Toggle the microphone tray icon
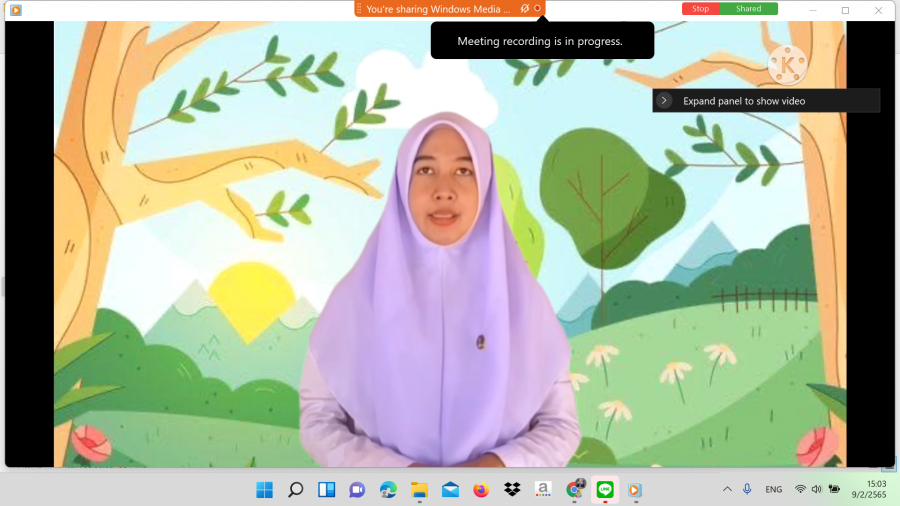This screenshot has width=900, height=506. (x=747, y=489)
